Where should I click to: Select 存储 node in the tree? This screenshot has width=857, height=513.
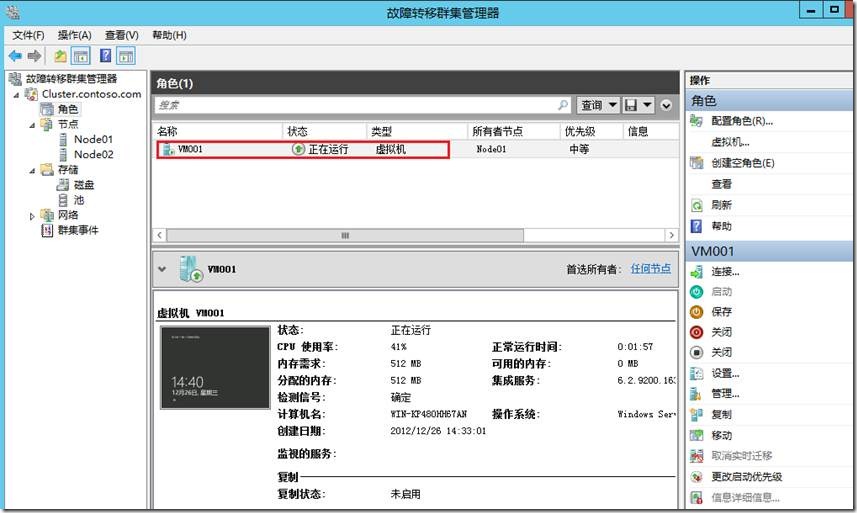(x=68, y=170)
